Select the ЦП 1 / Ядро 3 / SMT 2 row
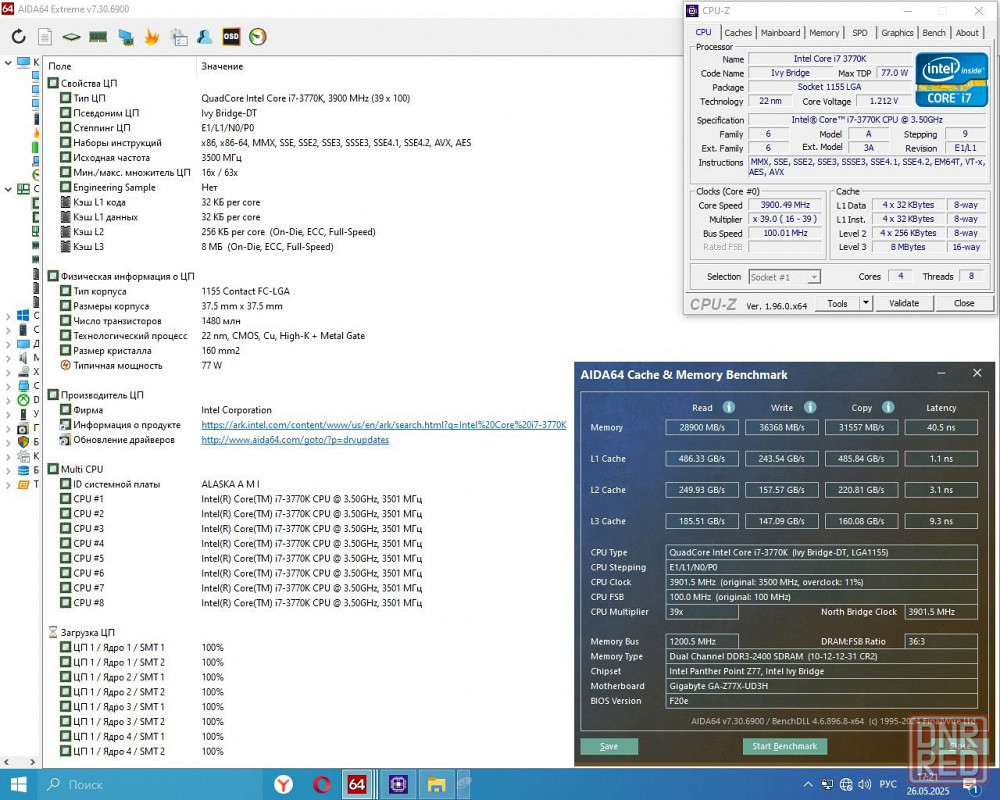 point(306,722)
